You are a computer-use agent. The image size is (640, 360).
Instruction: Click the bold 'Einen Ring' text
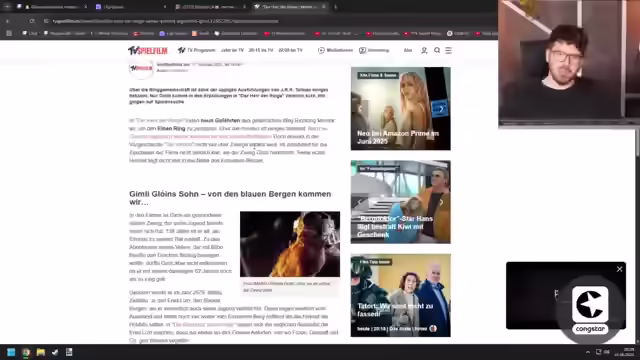(x=171, y=129)
